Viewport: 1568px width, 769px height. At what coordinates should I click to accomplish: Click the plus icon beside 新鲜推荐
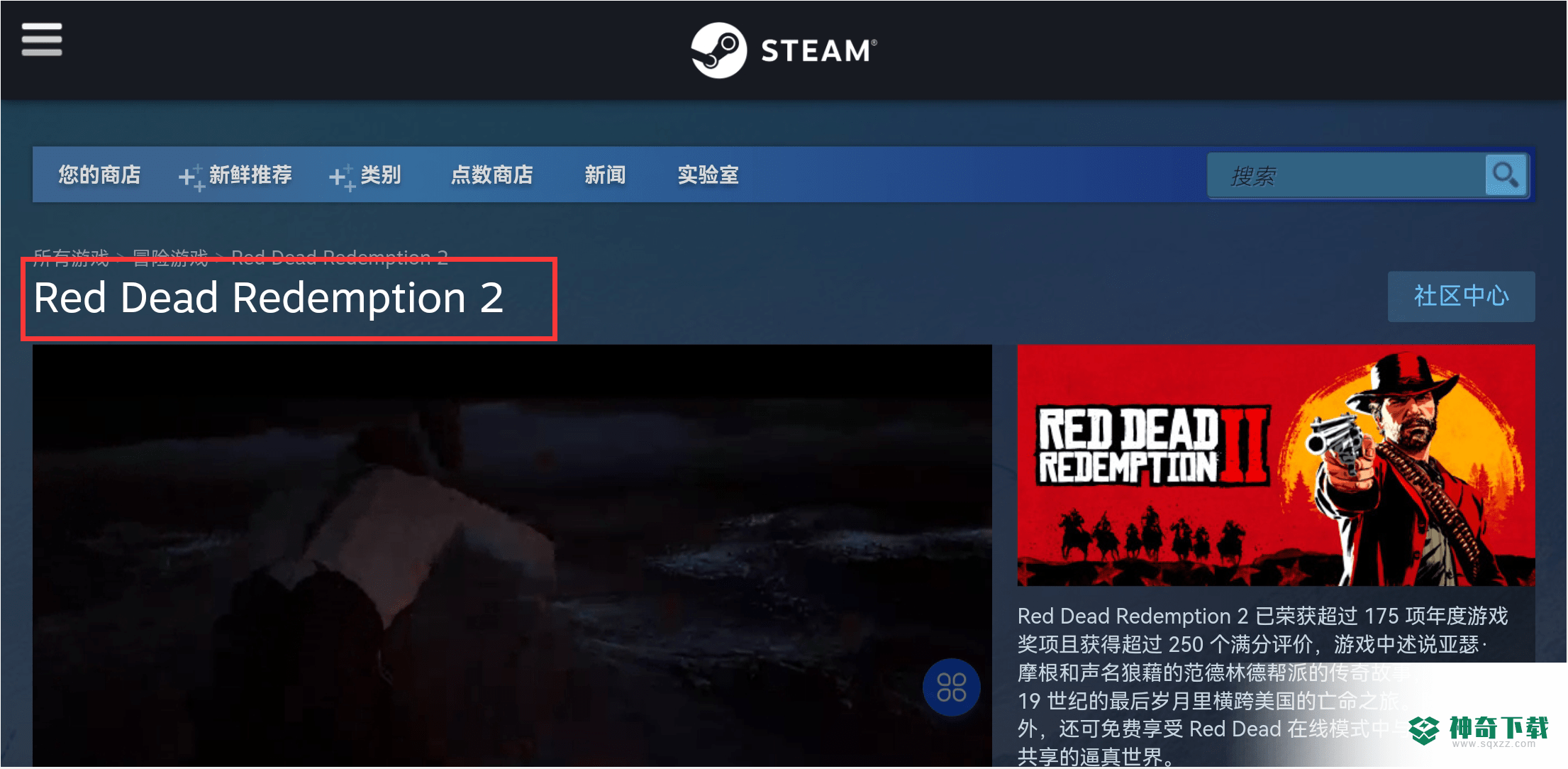pyautogui.click(x=191, y=177)
